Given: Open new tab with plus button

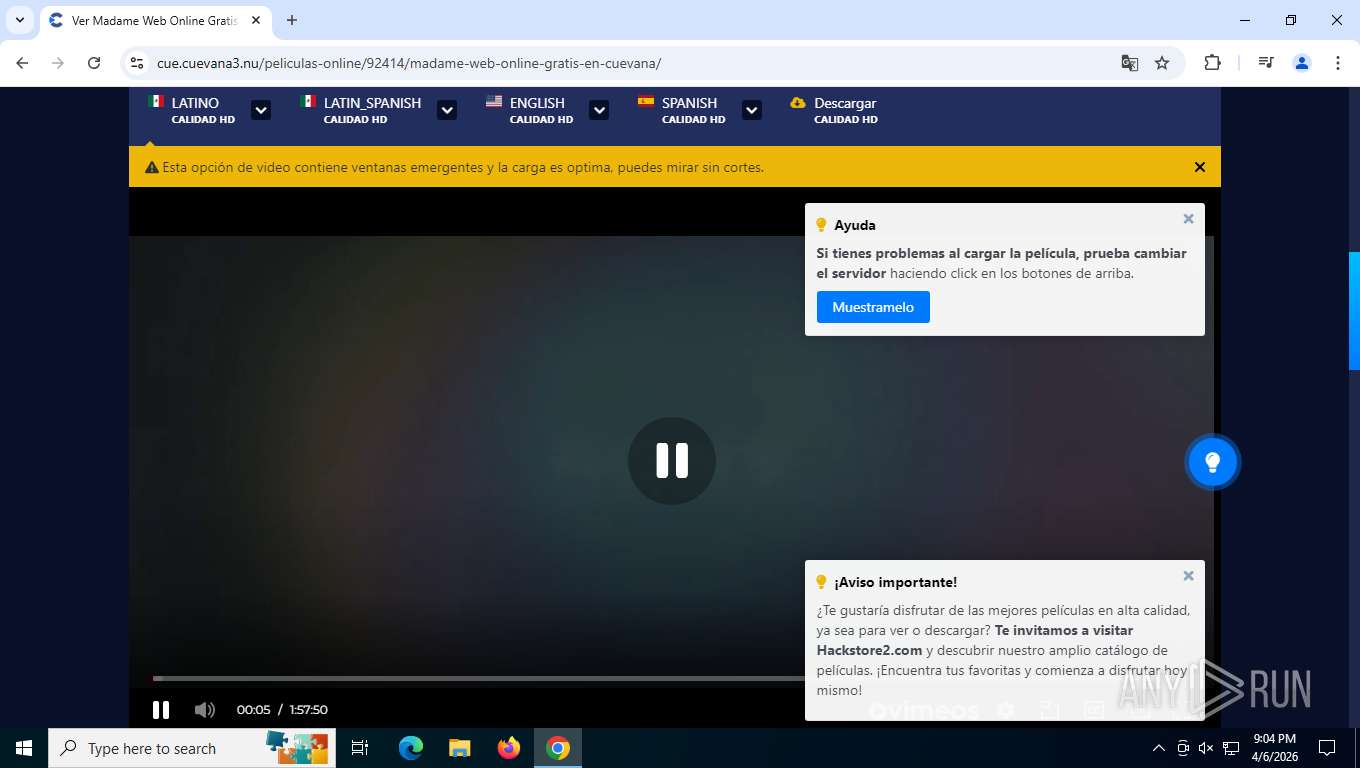Looking at the screenshot, I should [x=292, y=20].
